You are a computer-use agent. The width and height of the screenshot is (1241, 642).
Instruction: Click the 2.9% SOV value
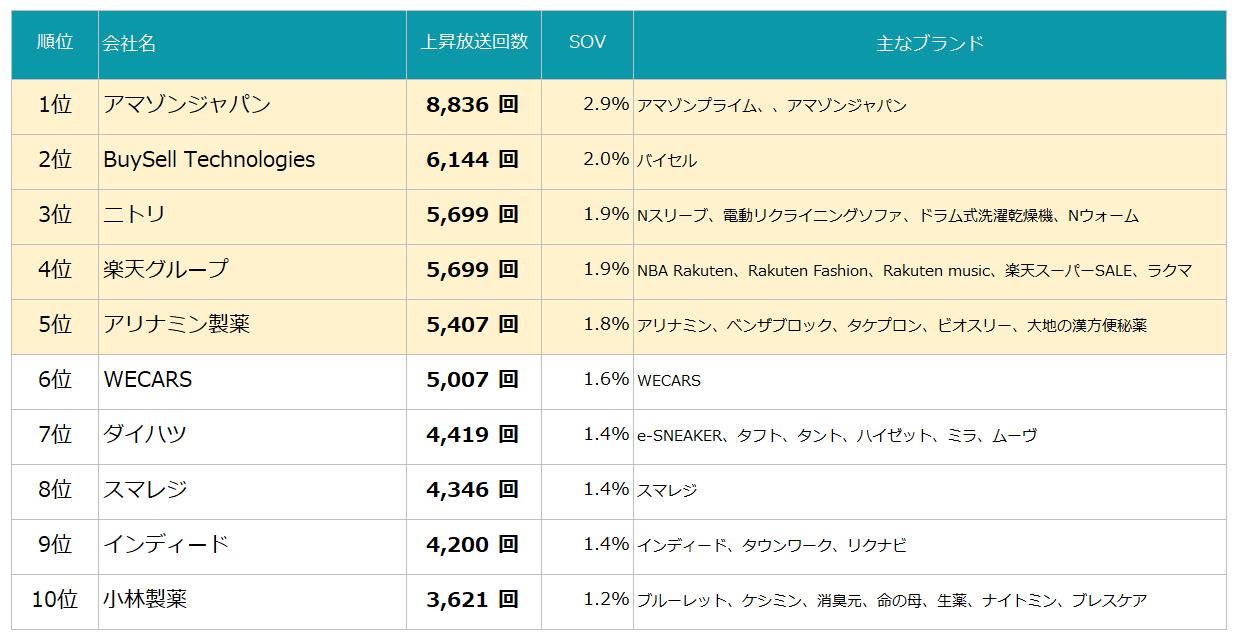point(606,104)
